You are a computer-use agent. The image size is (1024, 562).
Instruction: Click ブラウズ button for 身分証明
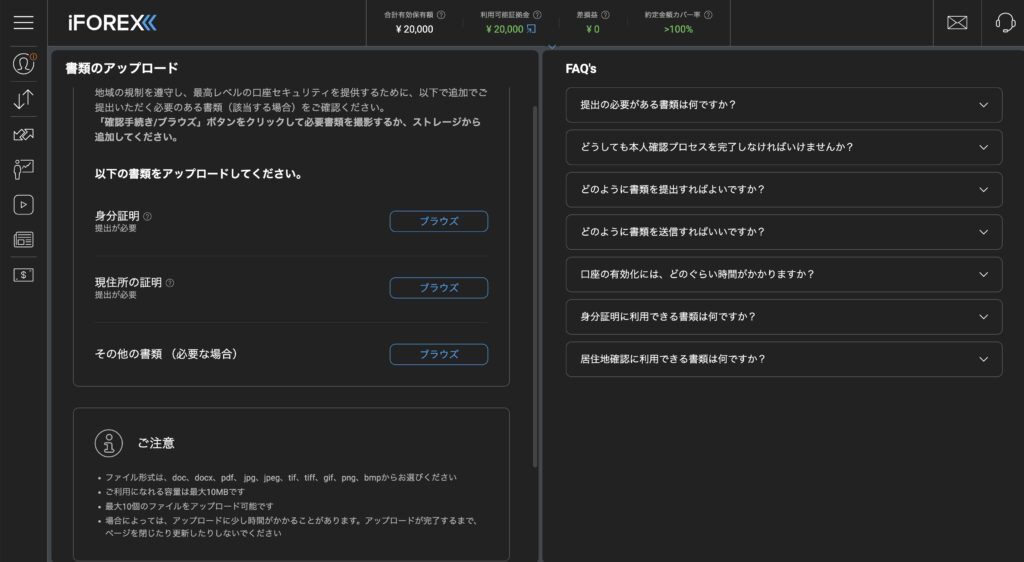439,221
